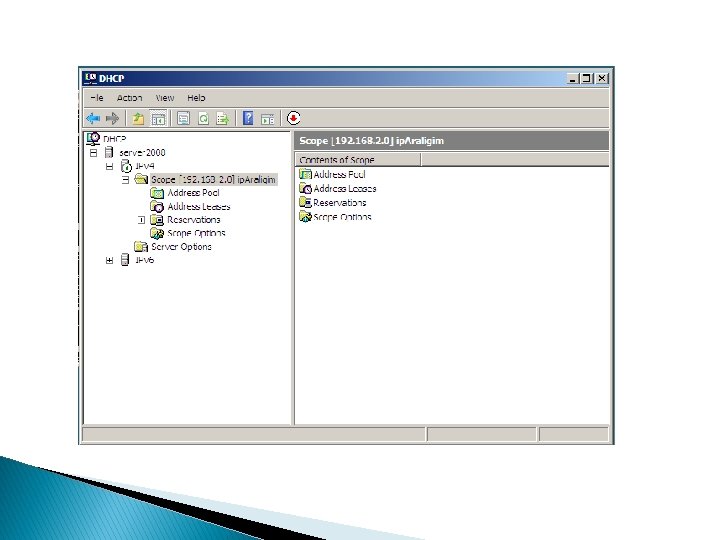Open the File menu
This screenshot has height=540, width=720.
click(x=97, y=98)
